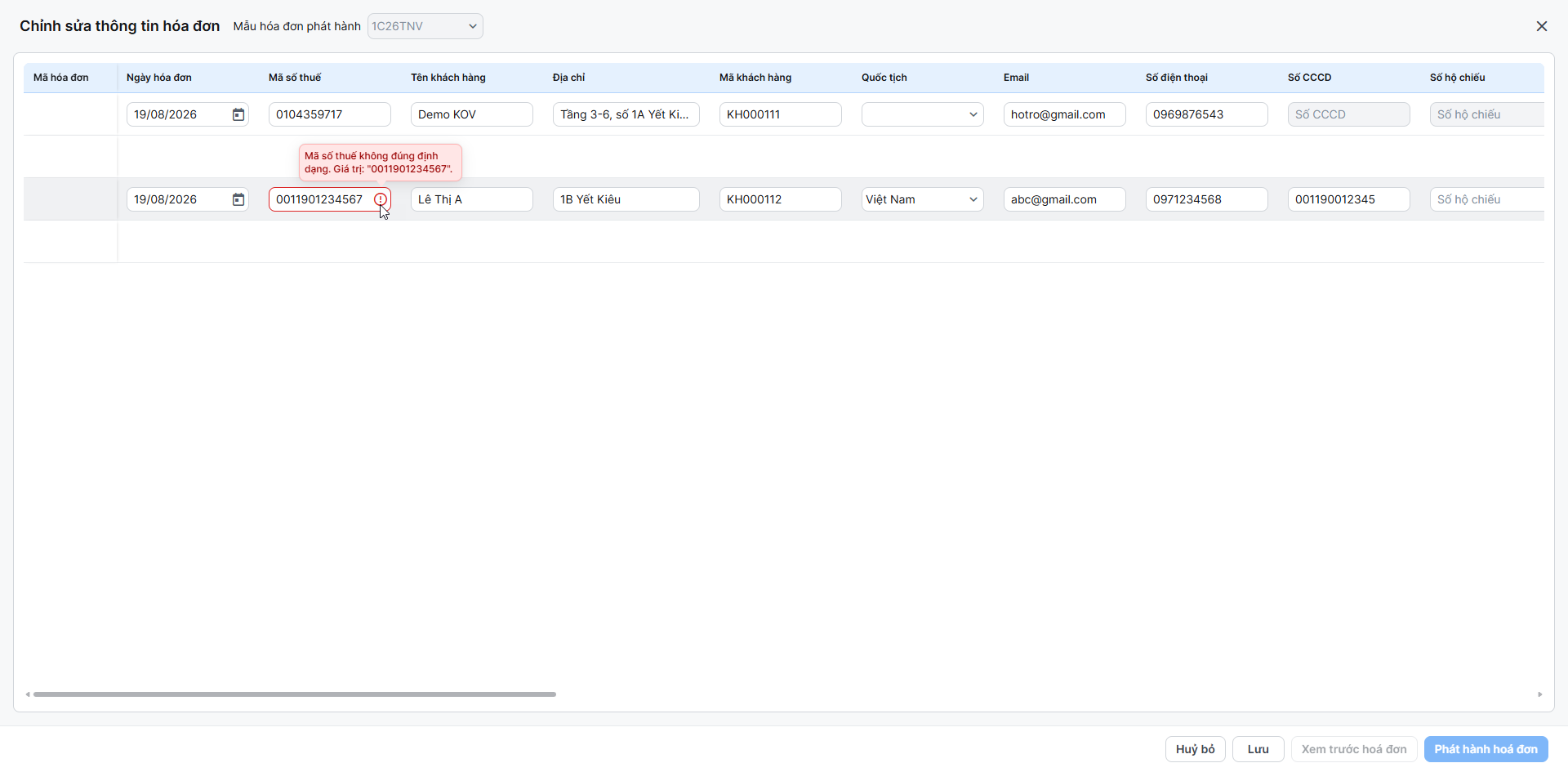This screenshot has width=1568, height=772.
Task: Edit customer code KH000112
Action: (780, 199)
